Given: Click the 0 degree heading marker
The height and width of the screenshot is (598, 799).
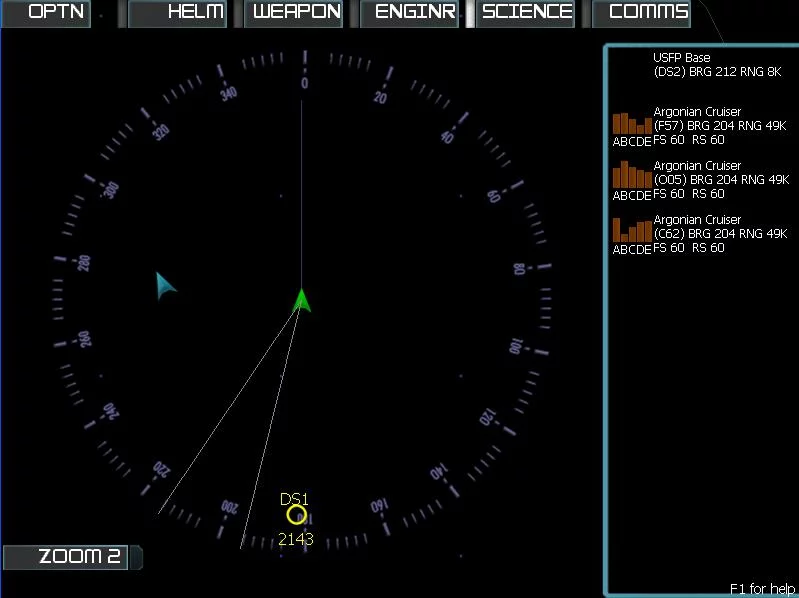Looking at the screenshot, I should tap(304, 83).
